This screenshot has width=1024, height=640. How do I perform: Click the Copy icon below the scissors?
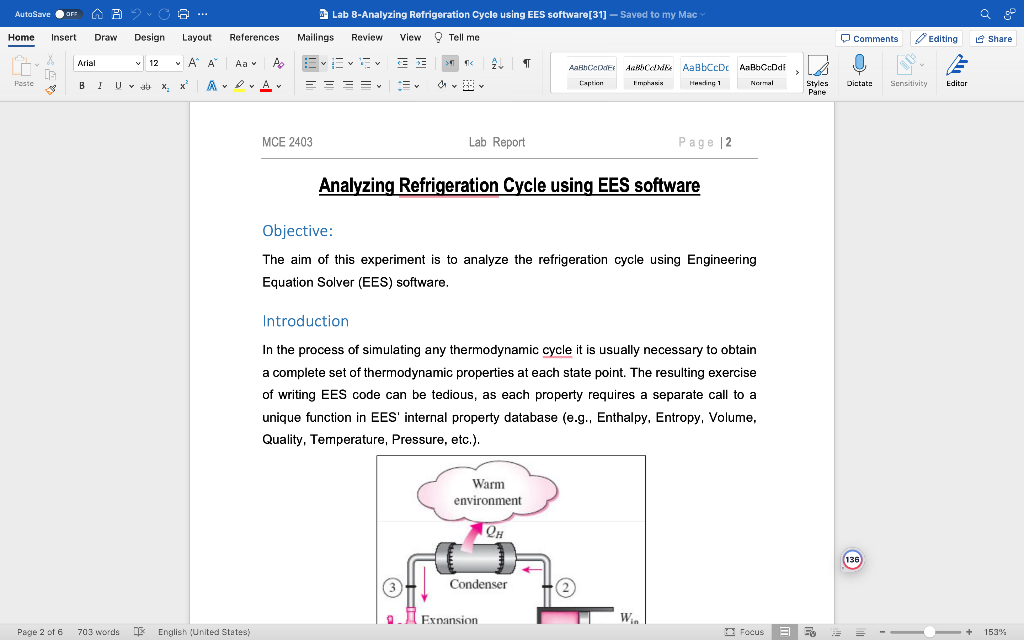(x=50, y=75)
